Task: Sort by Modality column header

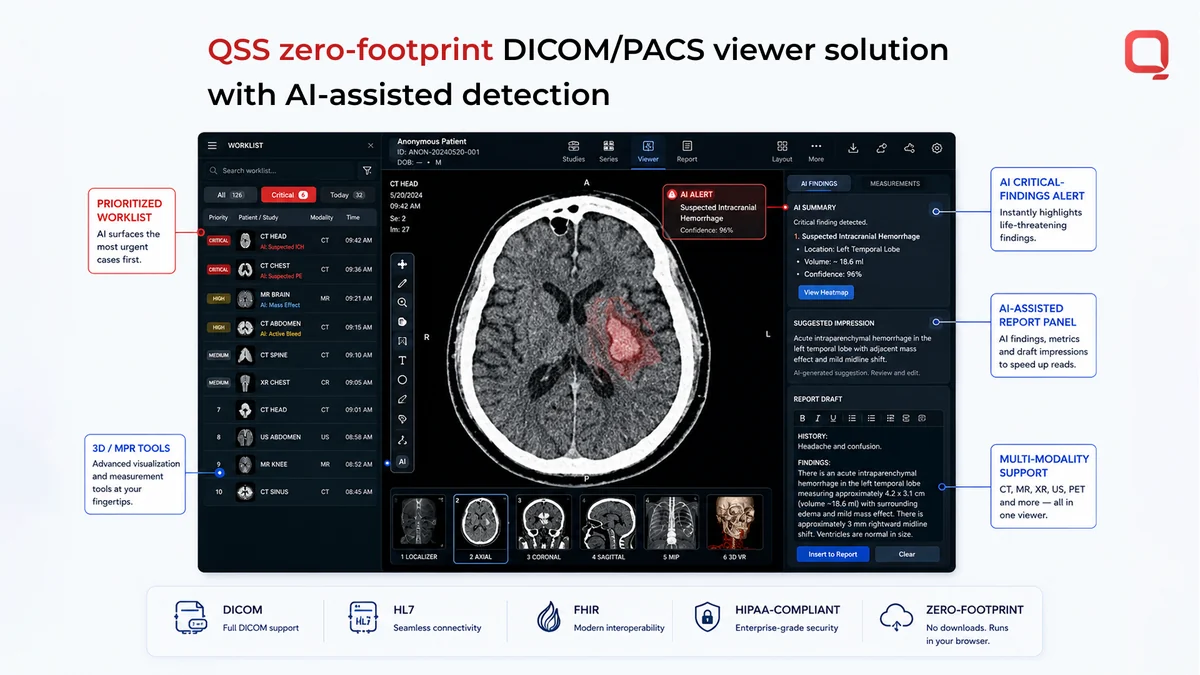Action: click(x=322, y=217)
